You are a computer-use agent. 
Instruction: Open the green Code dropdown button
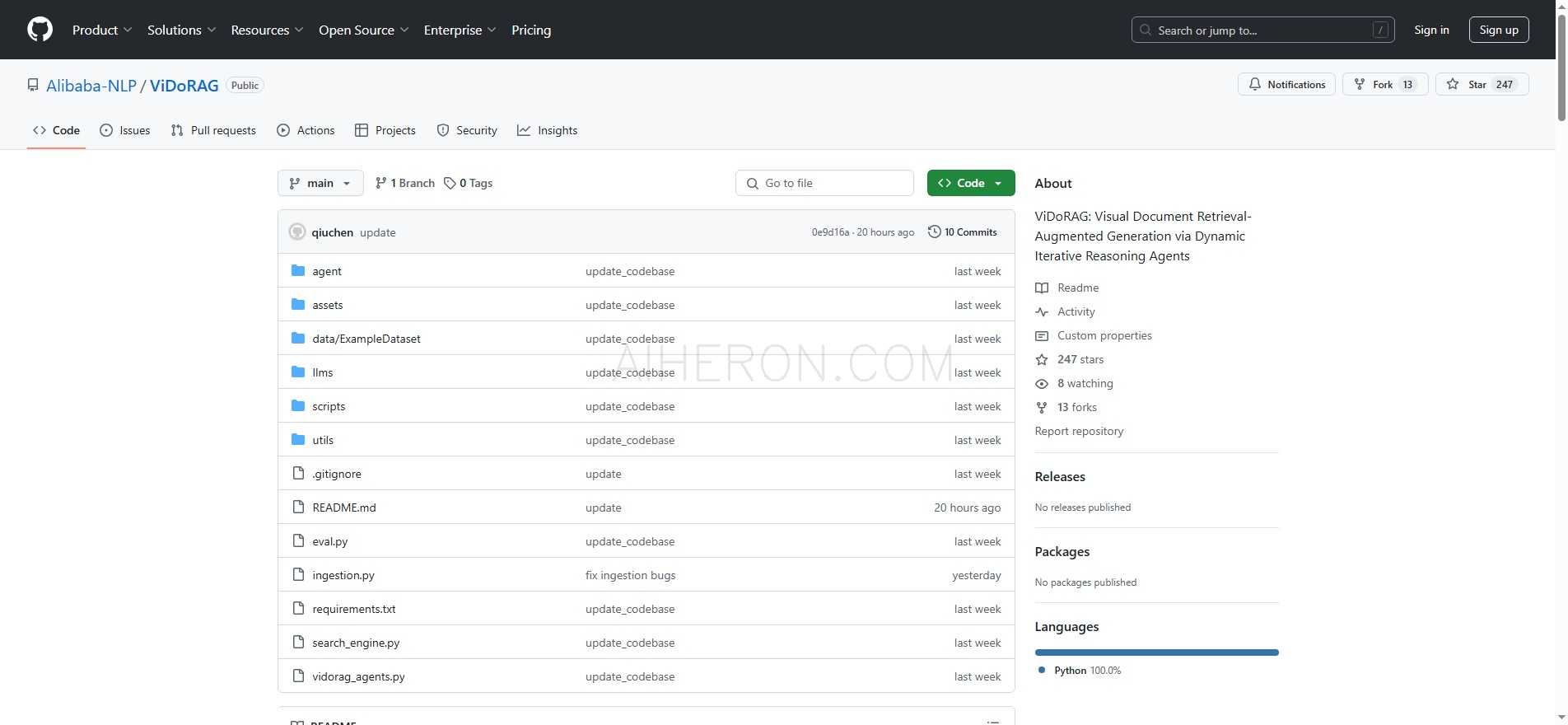pos(971,183)
